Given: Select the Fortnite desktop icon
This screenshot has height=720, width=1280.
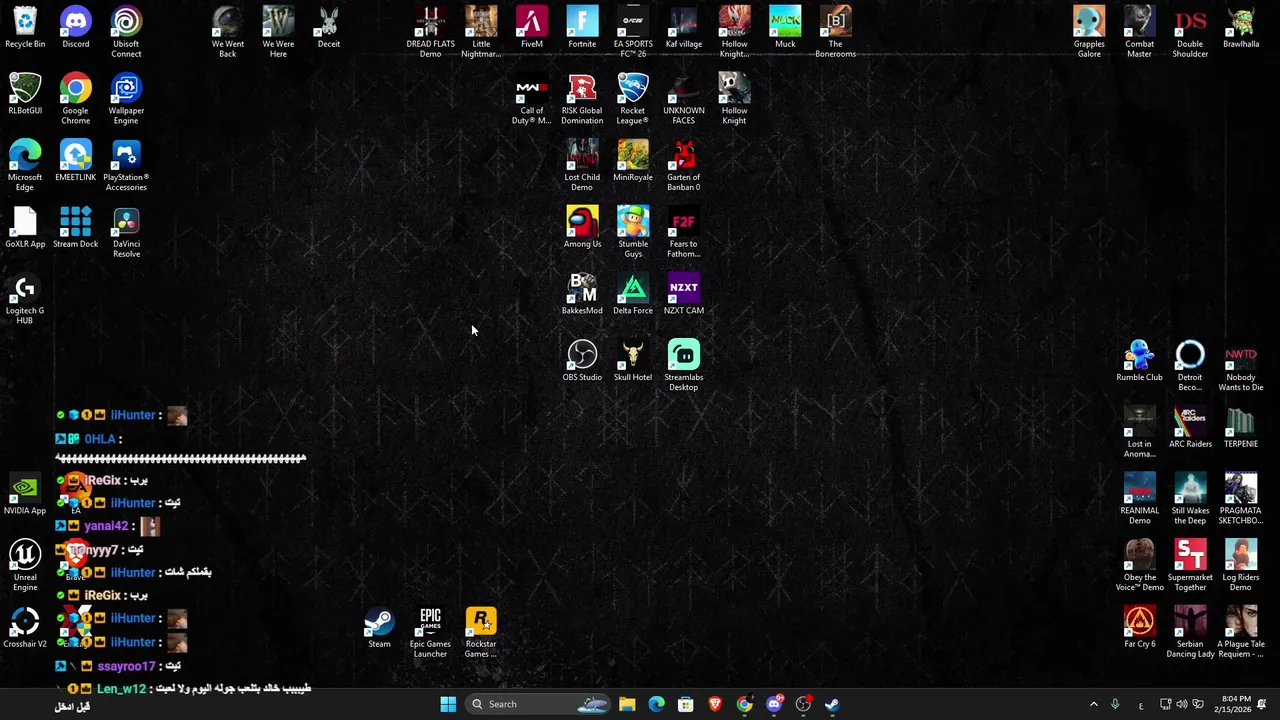Looking at the screenshot, I should [x=582, y=28].
